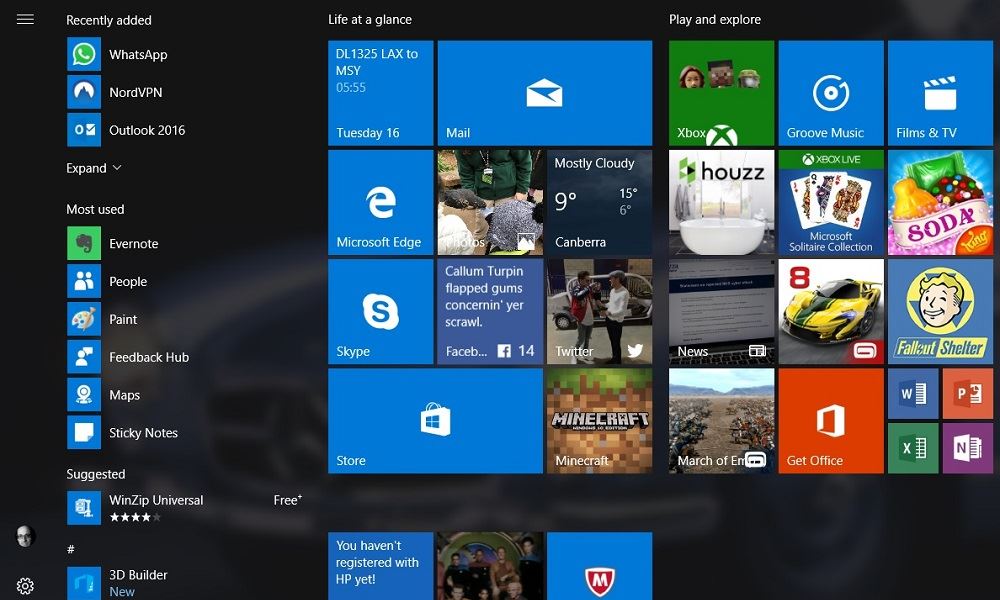Open the HP registration tile

[x=381, y=566]
